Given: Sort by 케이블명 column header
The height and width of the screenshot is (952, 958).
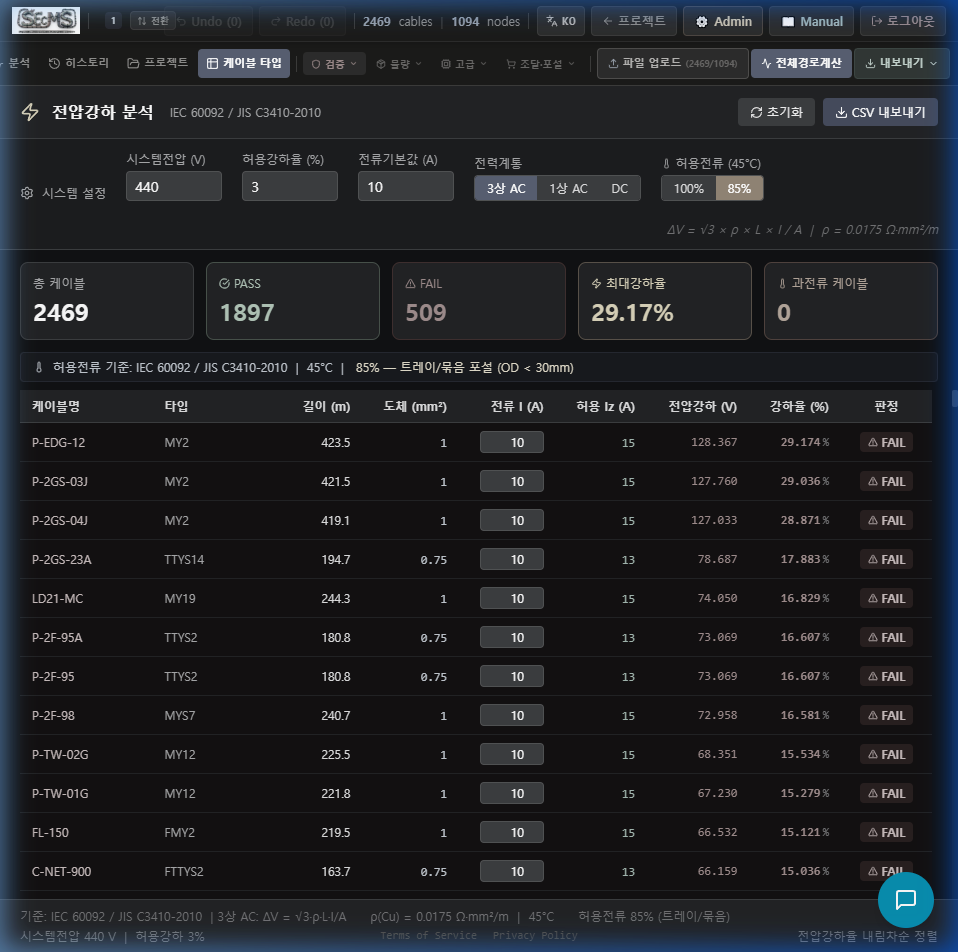Looking at the screenshot, I should [56, 406].
